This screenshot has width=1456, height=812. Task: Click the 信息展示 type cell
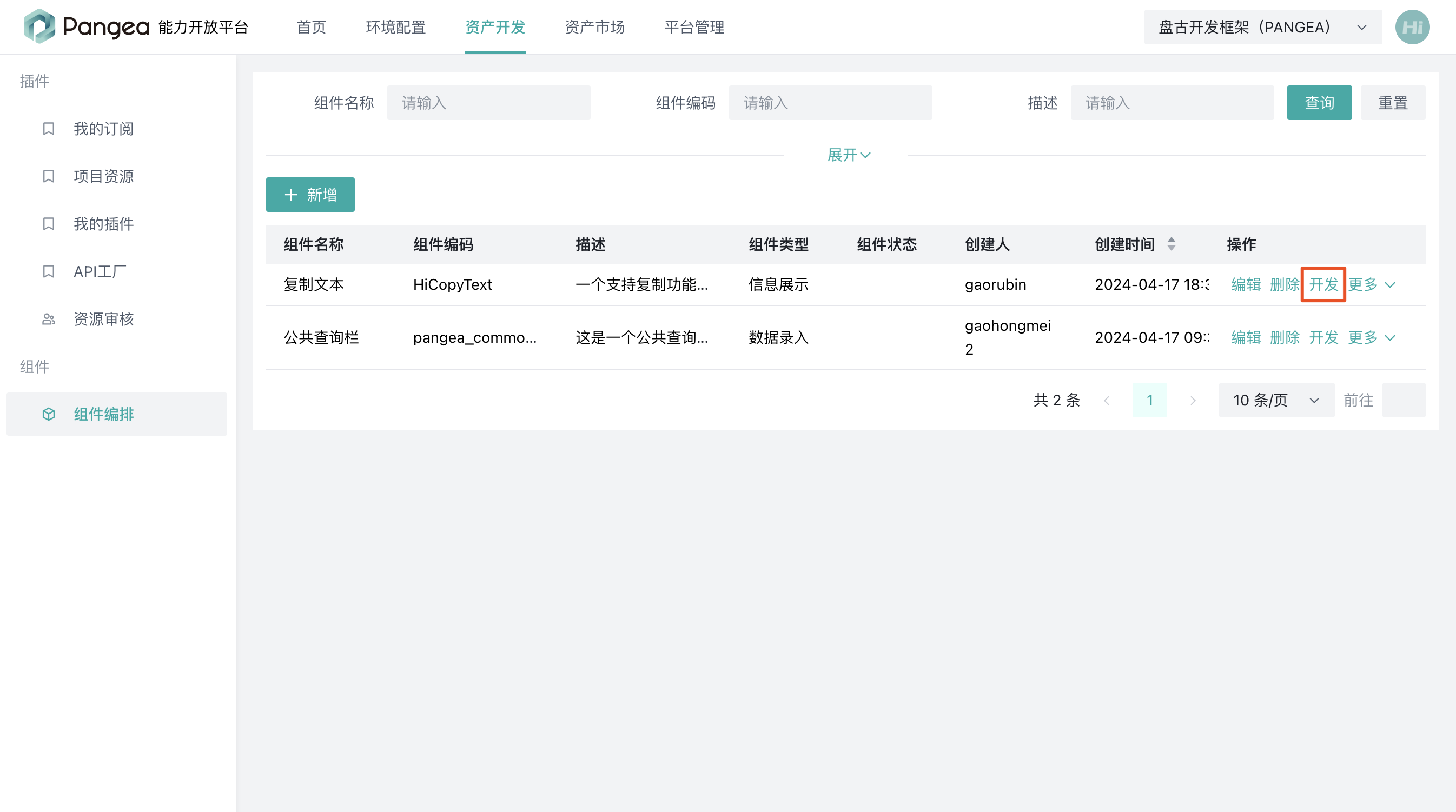click(778, 284)
